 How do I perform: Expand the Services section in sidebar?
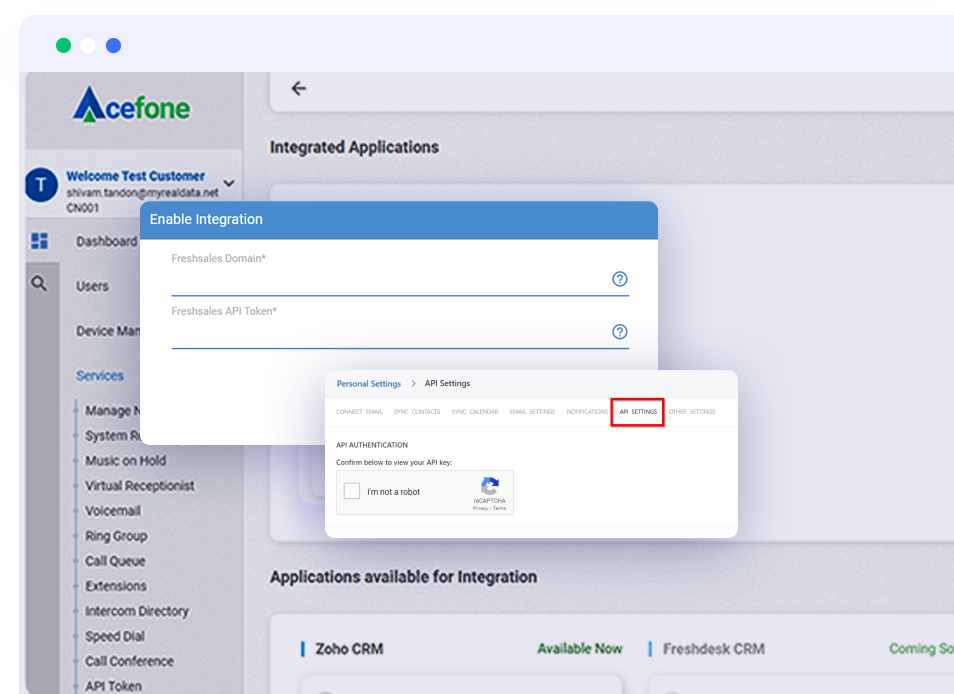coord(100,376)
